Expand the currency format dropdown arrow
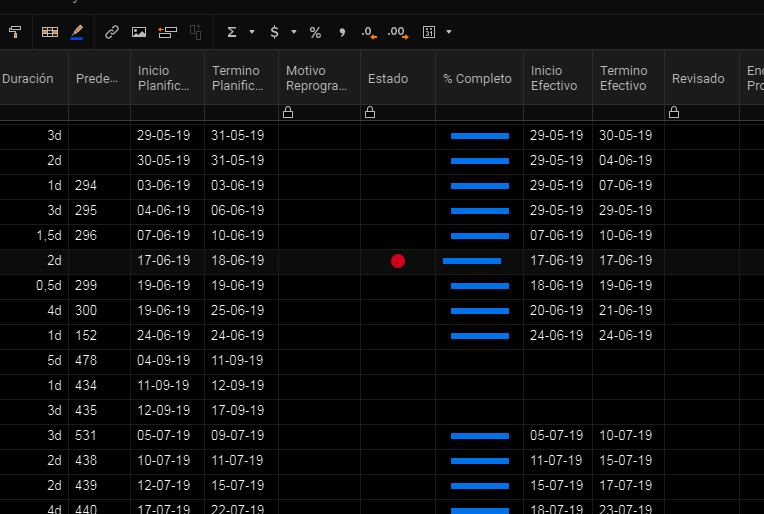The height and width of the screenshot is (514, 764). point(294,32)
